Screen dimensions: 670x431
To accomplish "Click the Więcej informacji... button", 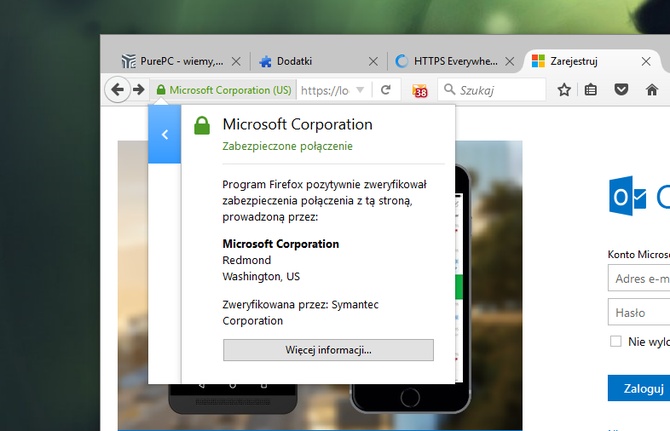I will (328, 350).
